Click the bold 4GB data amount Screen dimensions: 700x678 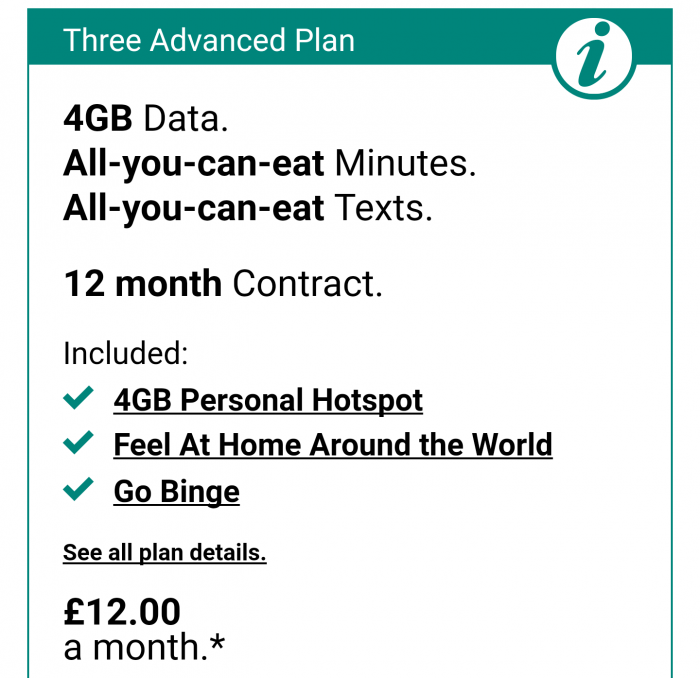98,118
